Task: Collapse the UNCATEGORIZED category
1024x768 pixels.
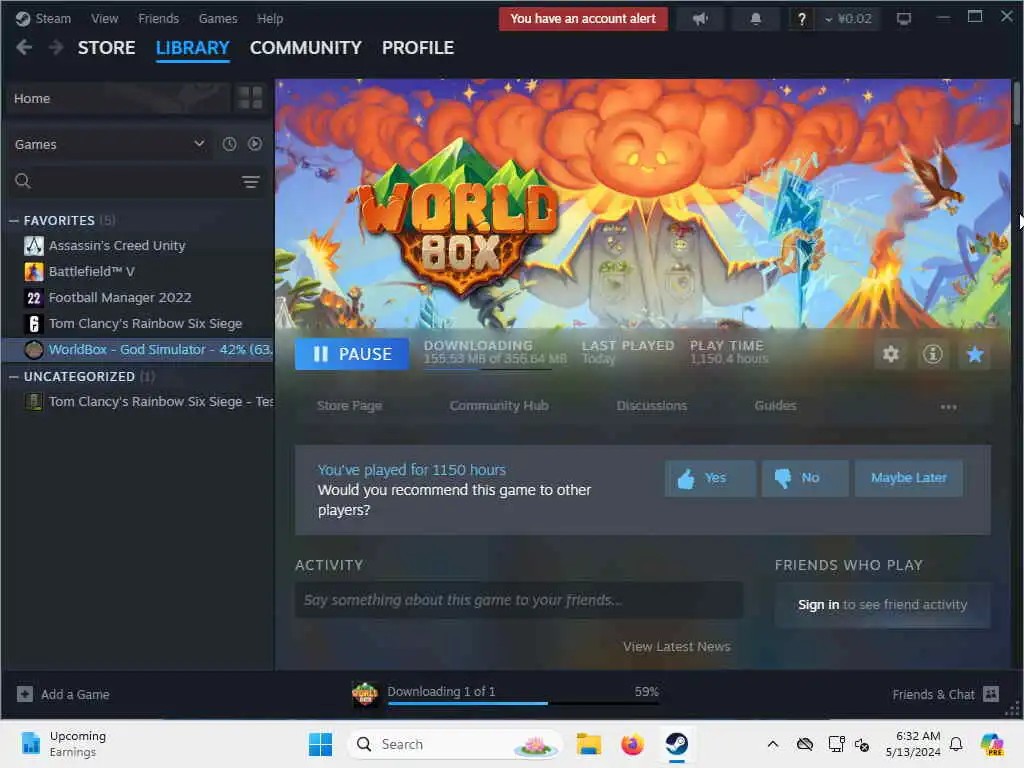Action: (14, 377)
